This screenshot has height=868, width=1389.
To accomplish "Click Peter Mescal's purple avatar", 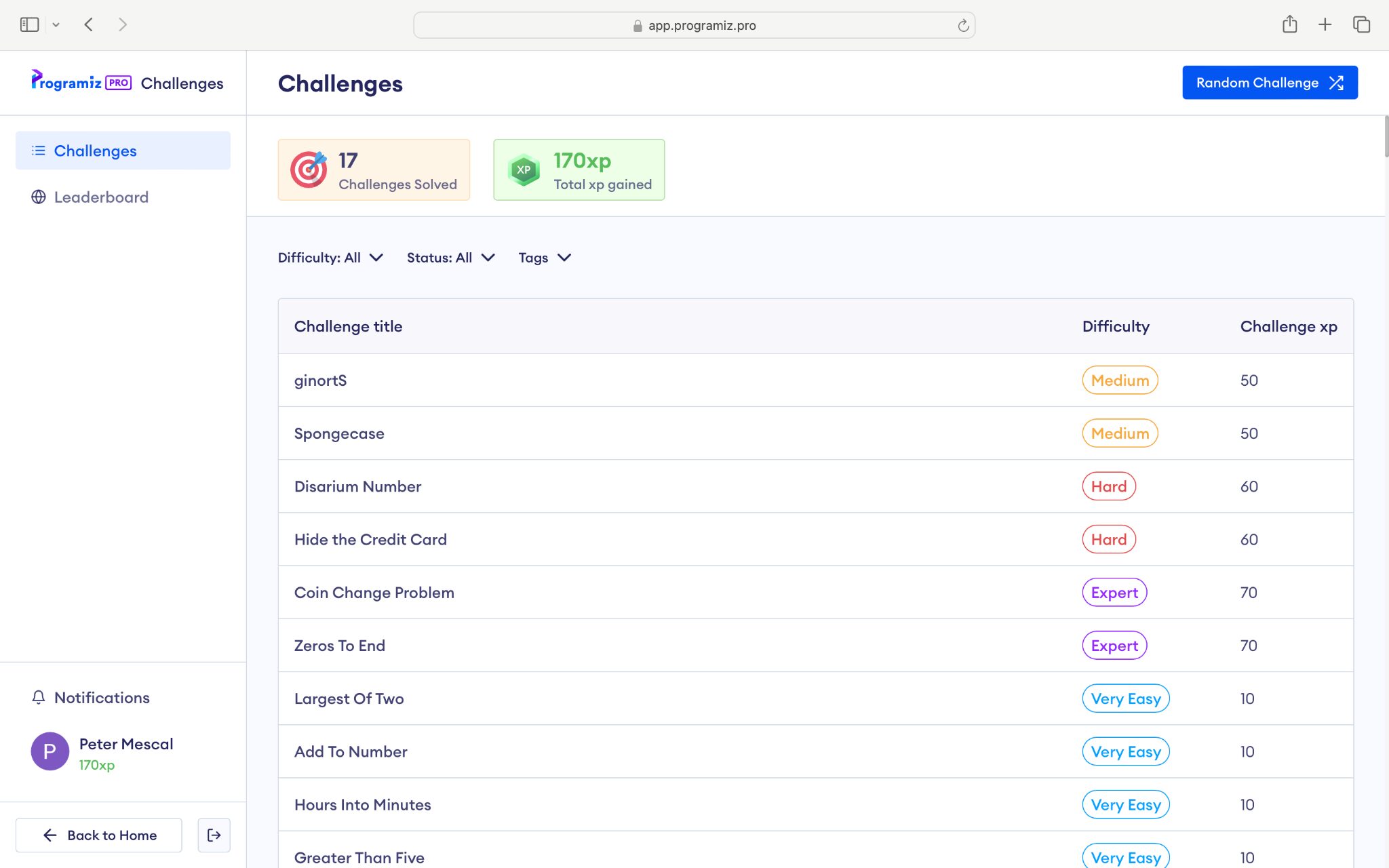I will coord(50,751).
